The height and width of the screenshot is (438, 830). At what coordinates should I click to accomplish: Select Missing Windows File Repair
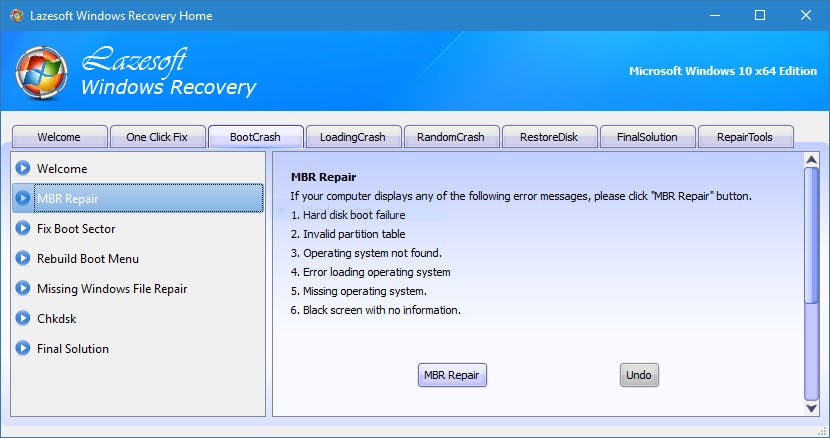pos(138,289)
